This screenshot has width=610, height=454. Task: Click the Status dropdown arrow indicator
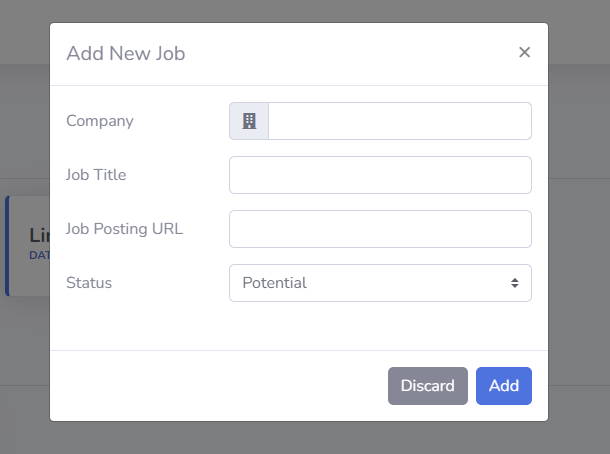pyautogui.click(x=515, y=283)
